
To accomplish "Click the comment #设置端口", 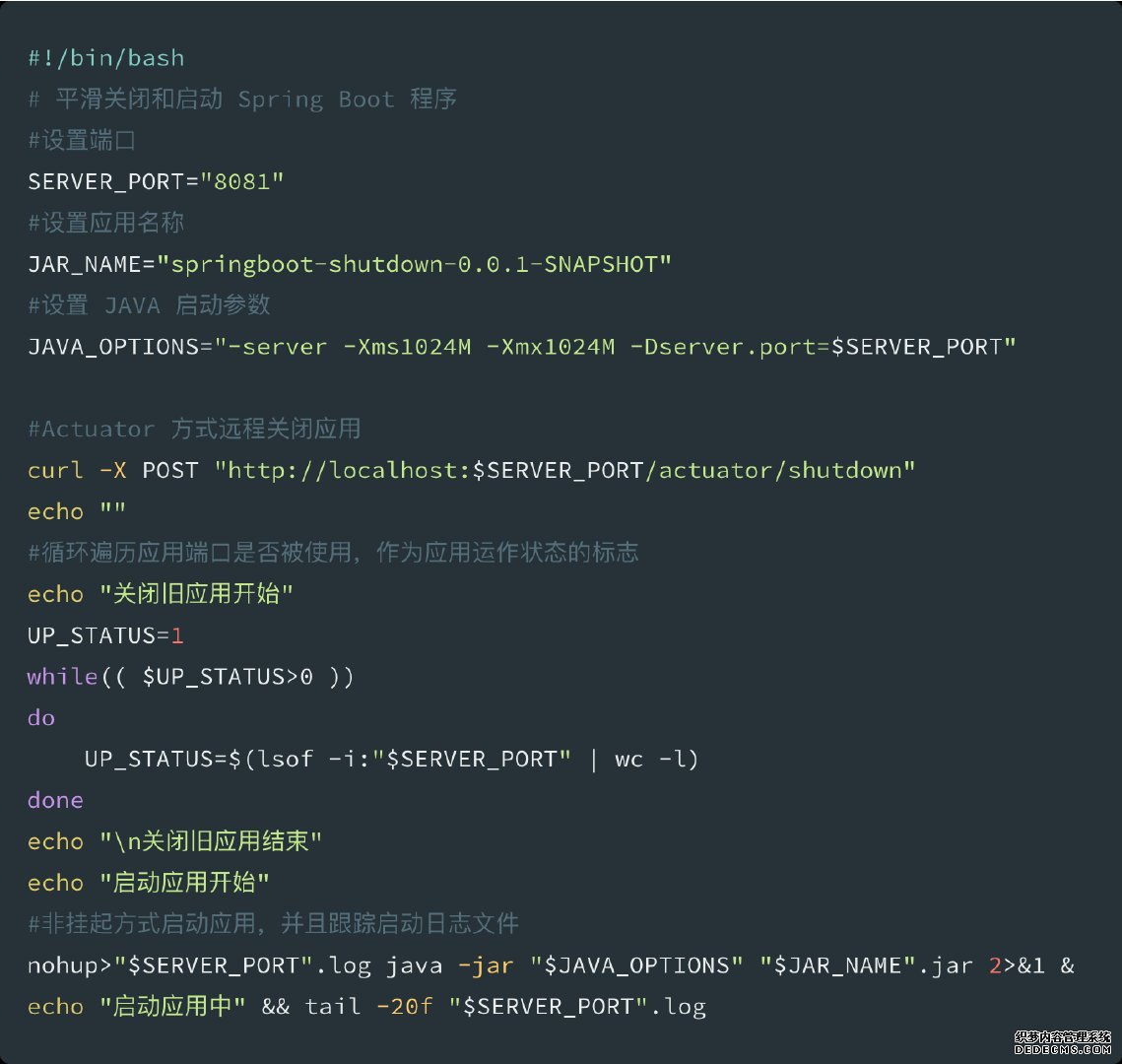I will click(x=82, y=140).
